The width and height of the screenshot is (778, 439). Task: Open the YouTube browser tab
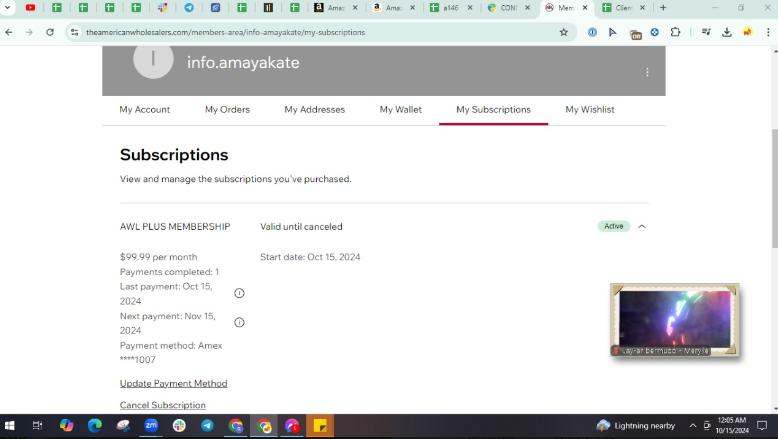tap(30, 7)
